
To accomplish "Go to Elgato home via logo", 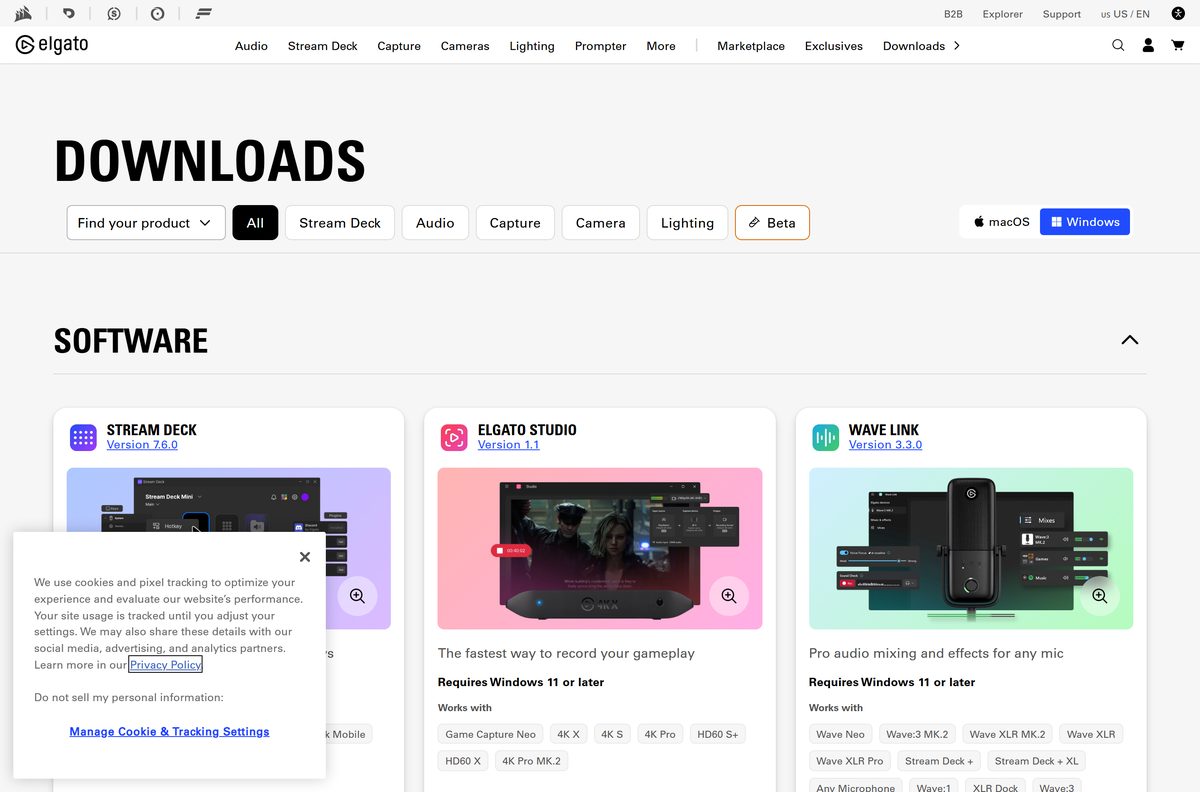I will tap(52, 45).
